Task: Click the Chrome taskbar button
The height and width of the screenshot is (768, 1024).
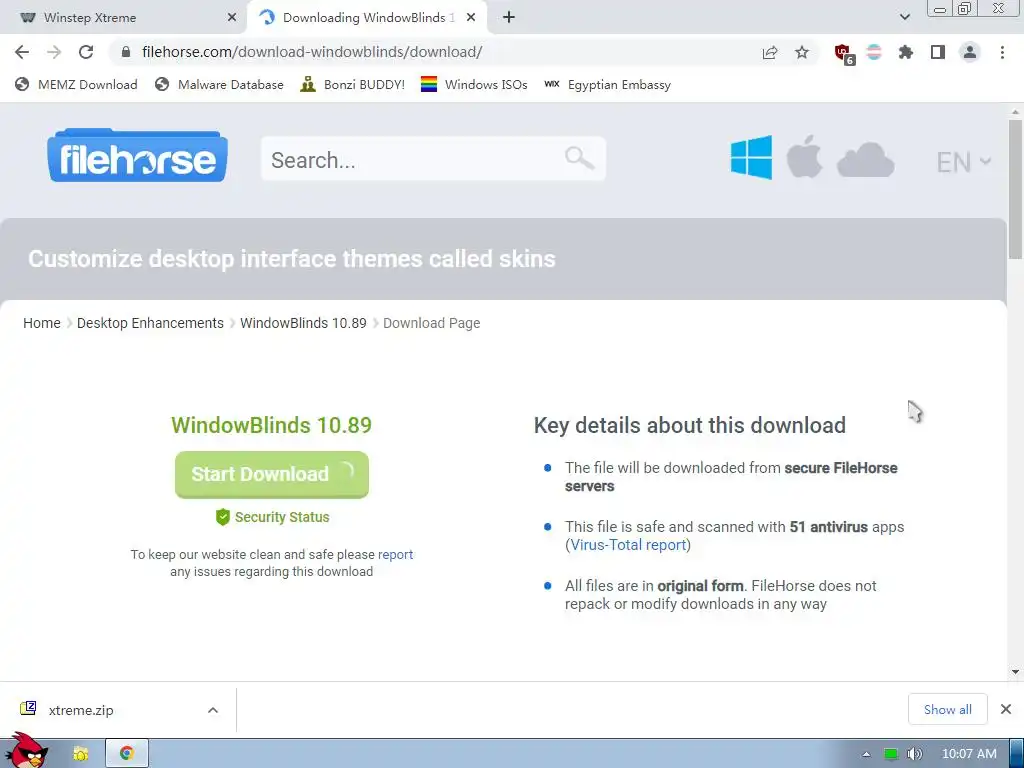Action: [x=127, y=754]
